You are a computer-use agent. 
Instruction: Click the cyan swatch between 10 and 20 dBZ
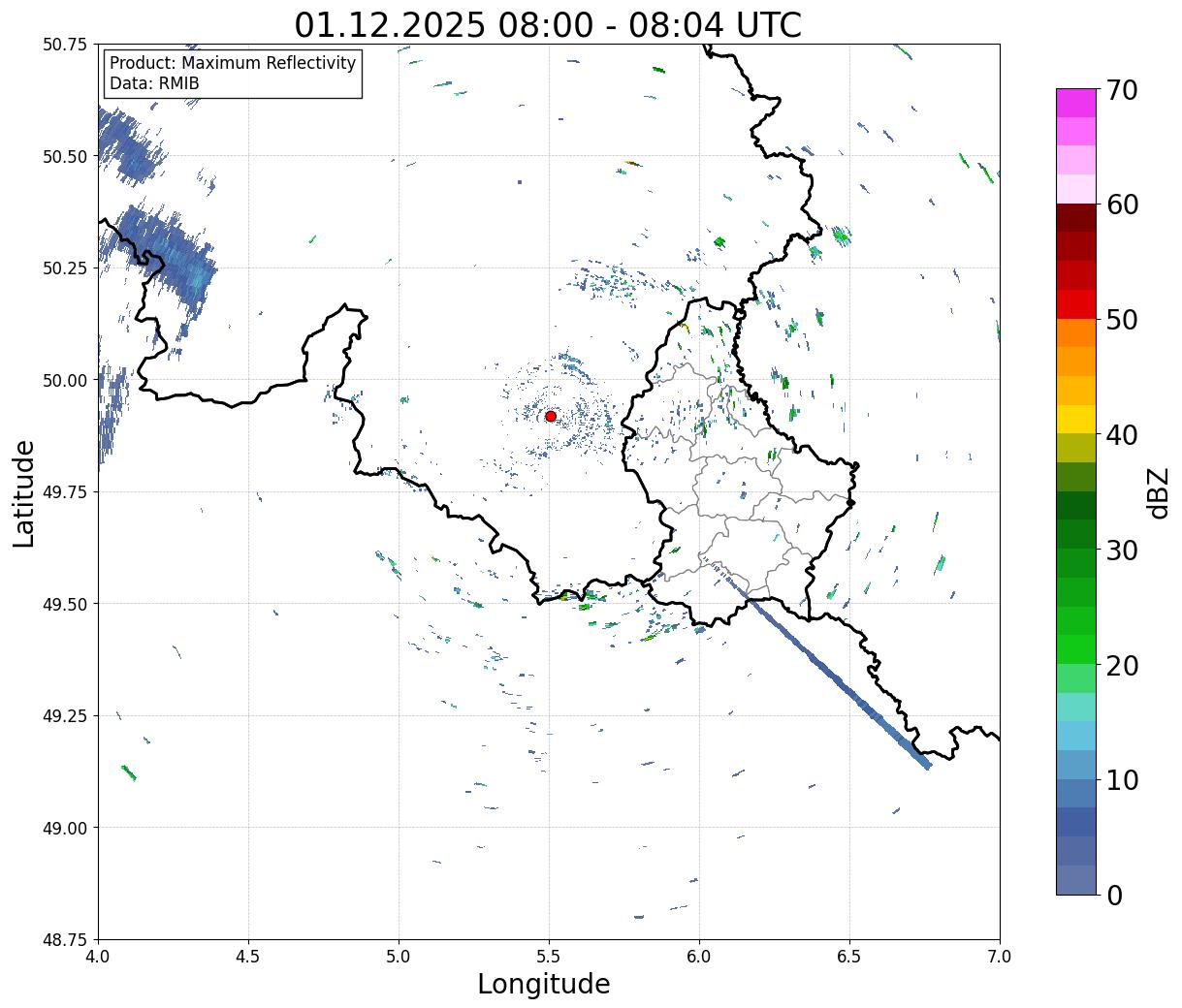1076,736
